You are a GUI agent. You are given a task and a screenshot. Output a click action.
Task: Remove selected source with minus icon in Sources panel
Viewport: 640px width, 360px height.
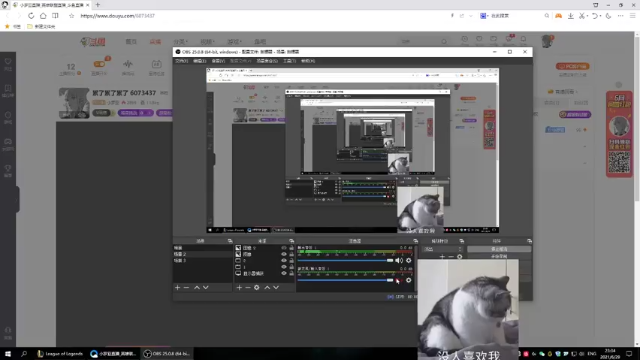[248, 288]
